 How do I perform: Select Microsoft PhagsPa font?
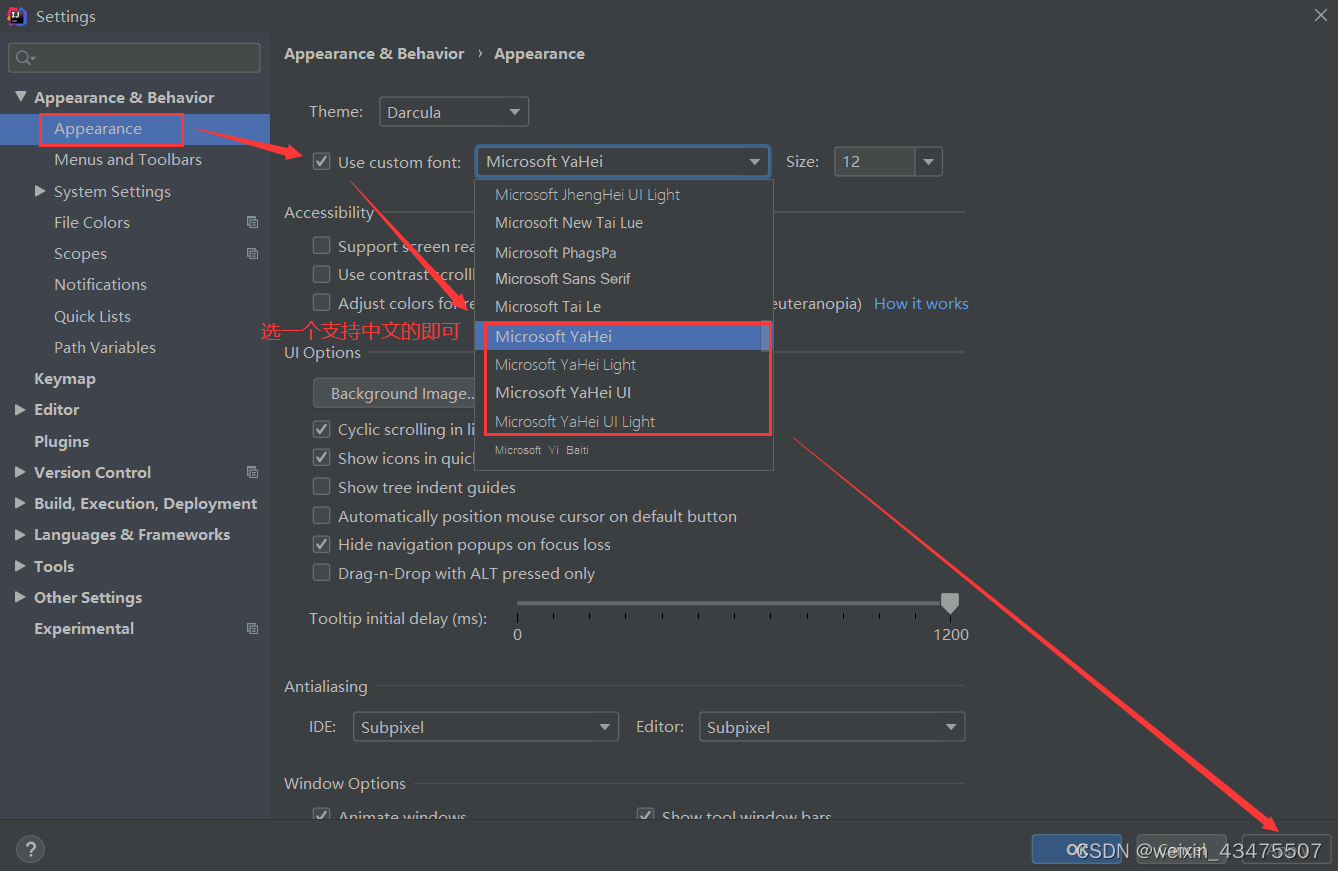pyautogui.click(x=618, y=252)
